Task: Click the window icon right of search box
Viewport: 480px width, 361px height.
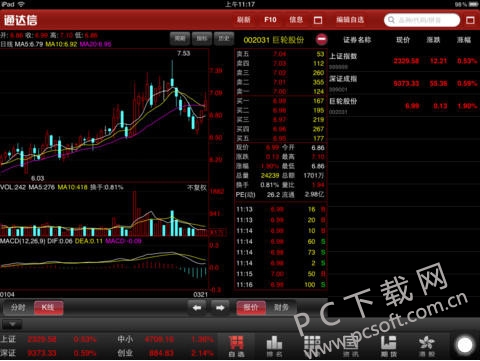Action: pos(470,20)
